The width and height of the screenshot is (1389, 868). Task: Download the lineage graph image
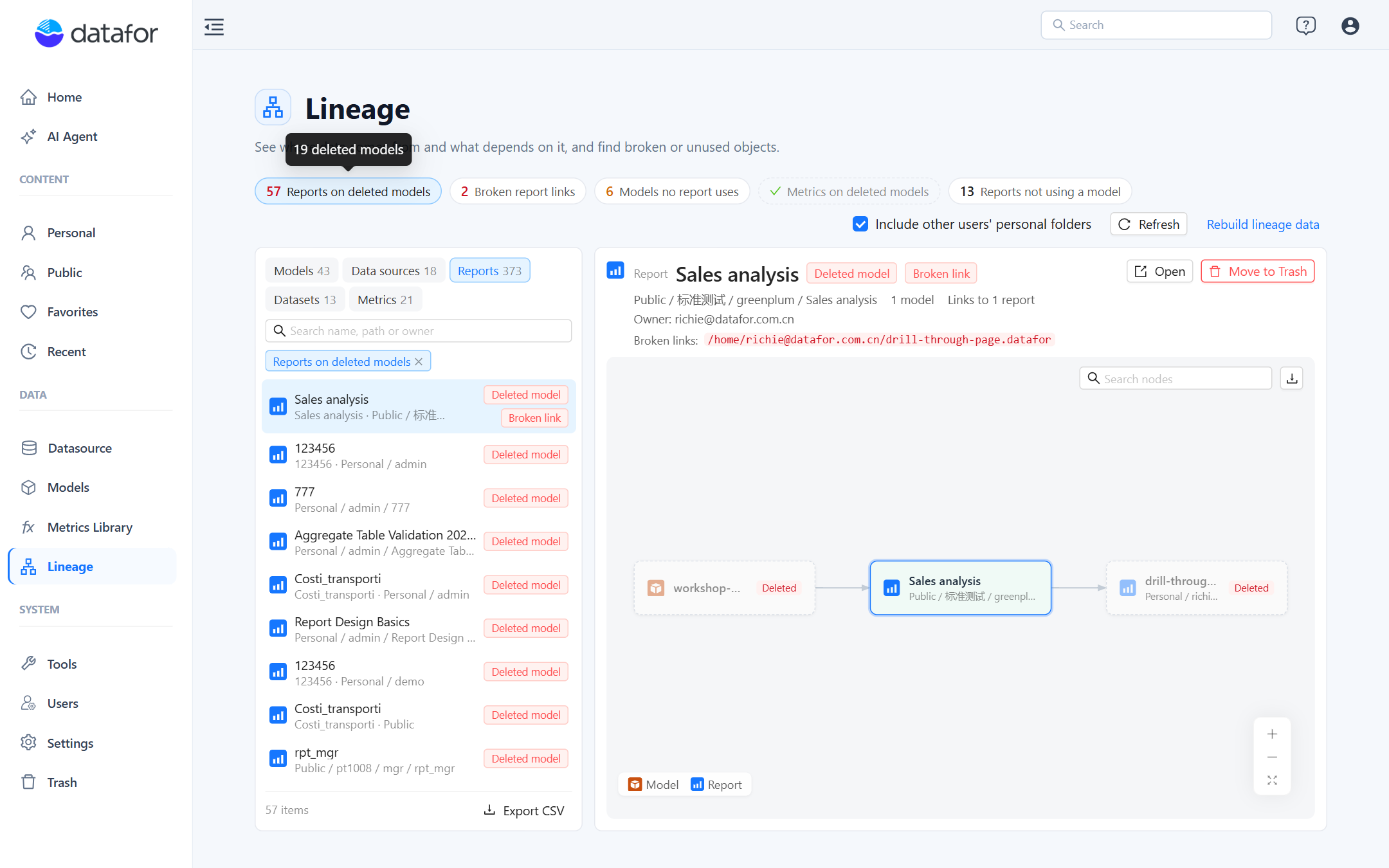click(x=1291, y=379)
